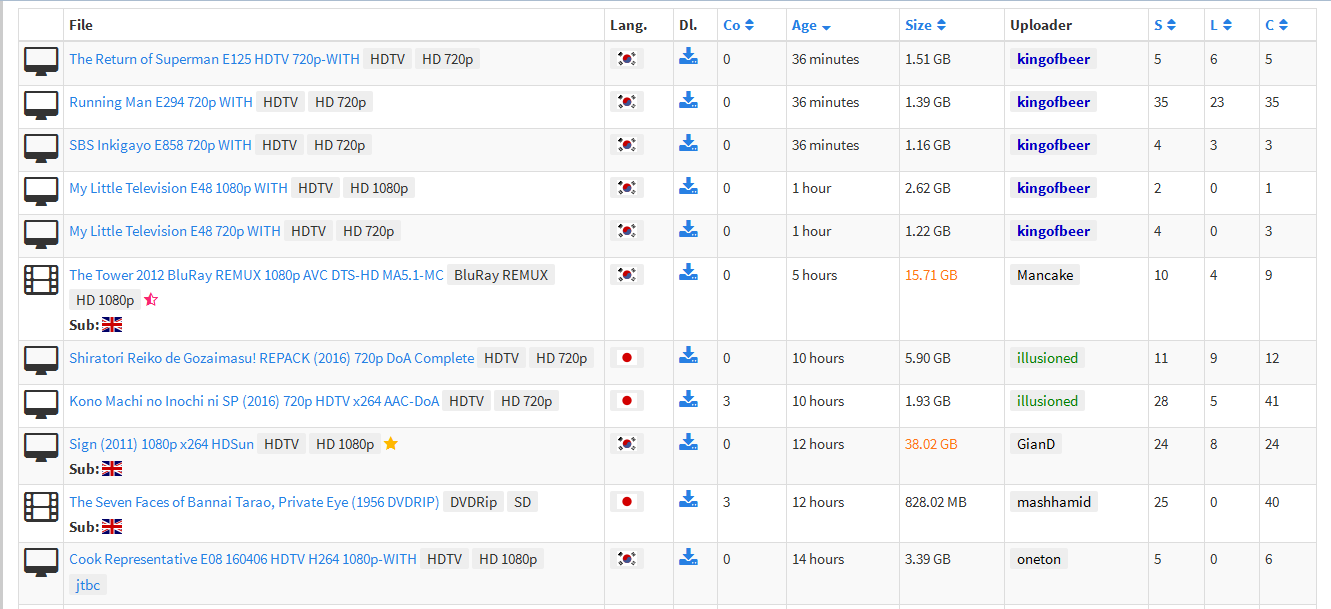The image size is (1331, 609).
Task: Click download icon for The Tower 2012
Action: tap(688, 273)
